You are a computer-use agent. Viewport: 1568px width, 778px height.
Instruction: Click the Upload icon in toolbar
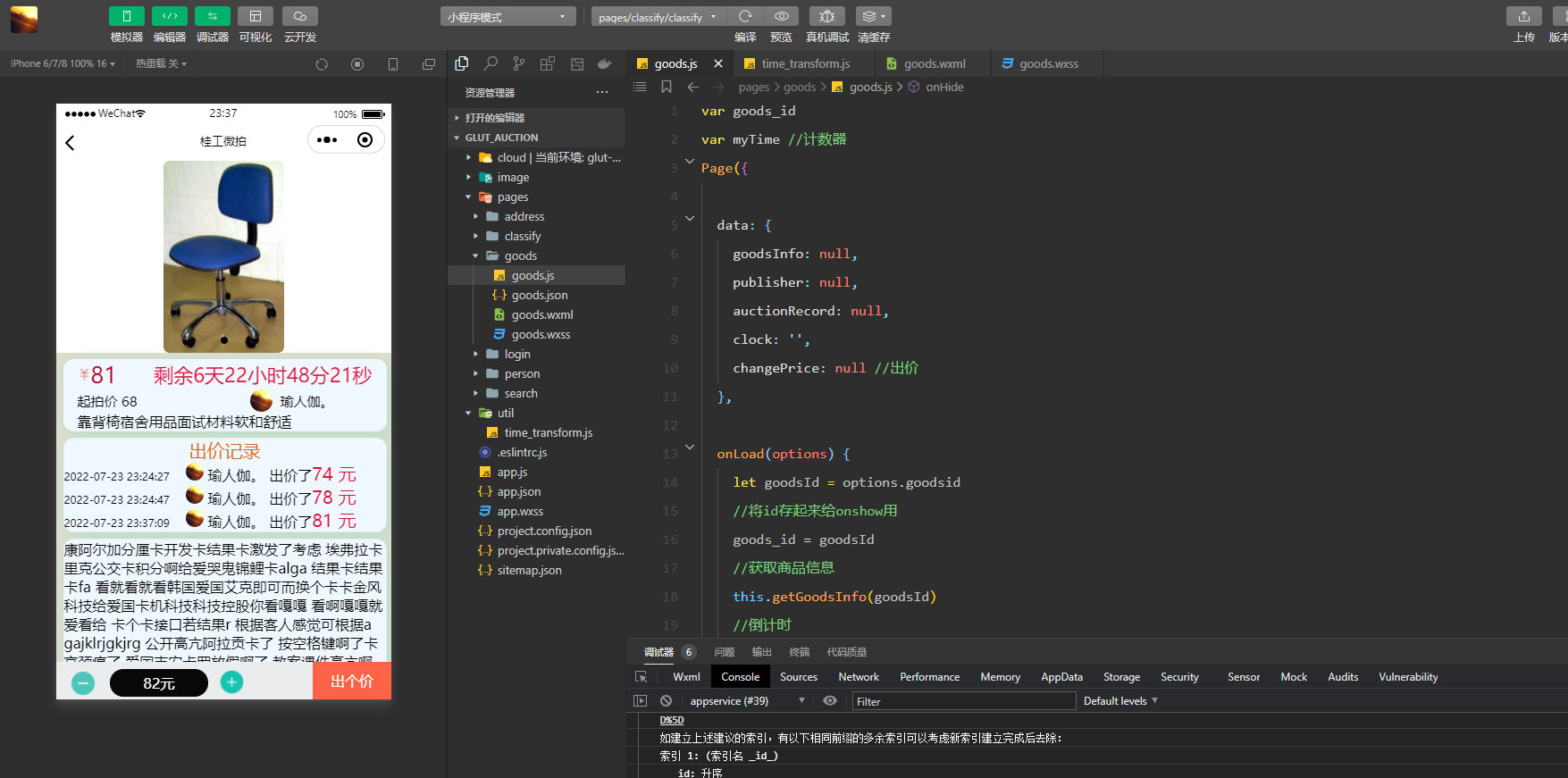(x=1523, y=17)
